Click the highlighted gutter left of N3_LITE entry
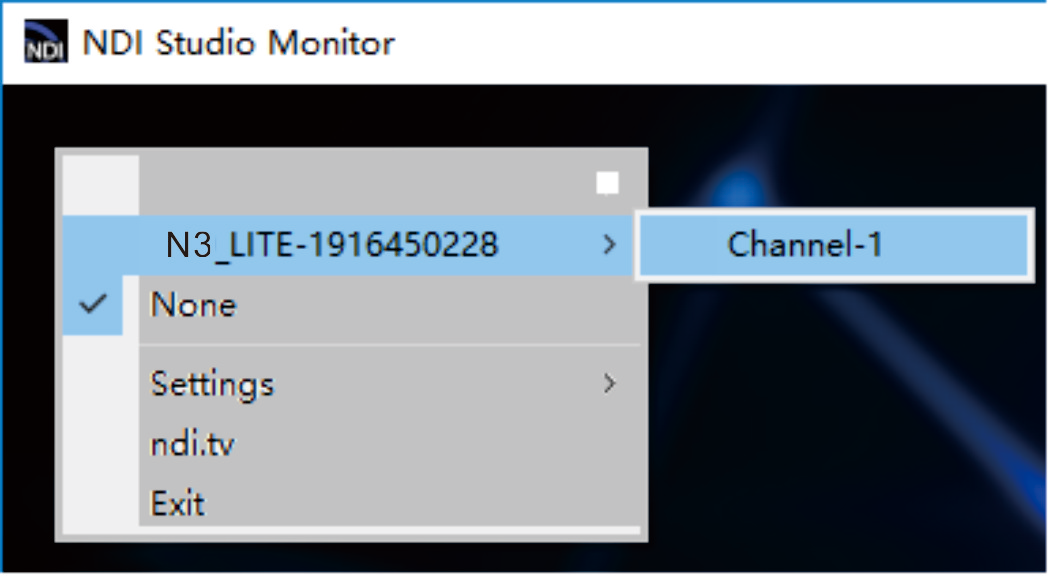Screen dimensions: 1049x578 (x=101, y=245)
